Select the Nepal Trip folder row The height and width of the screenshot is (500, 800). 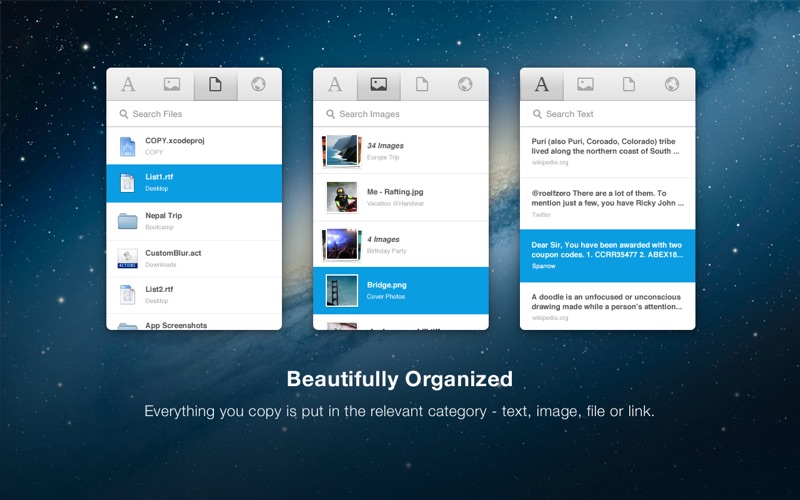[194, 221]
